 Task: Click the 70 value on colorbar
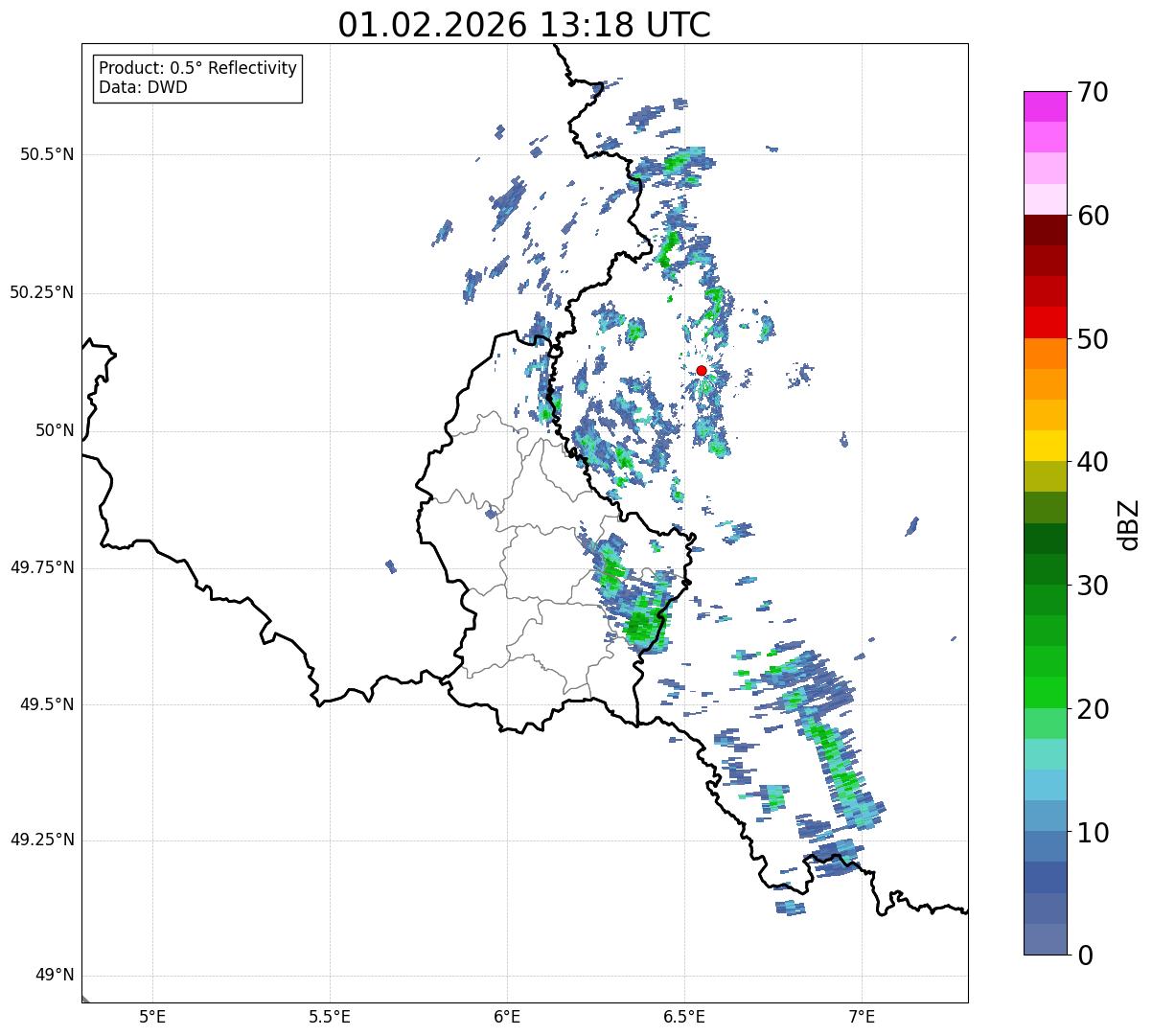(x=1093, y=92)
